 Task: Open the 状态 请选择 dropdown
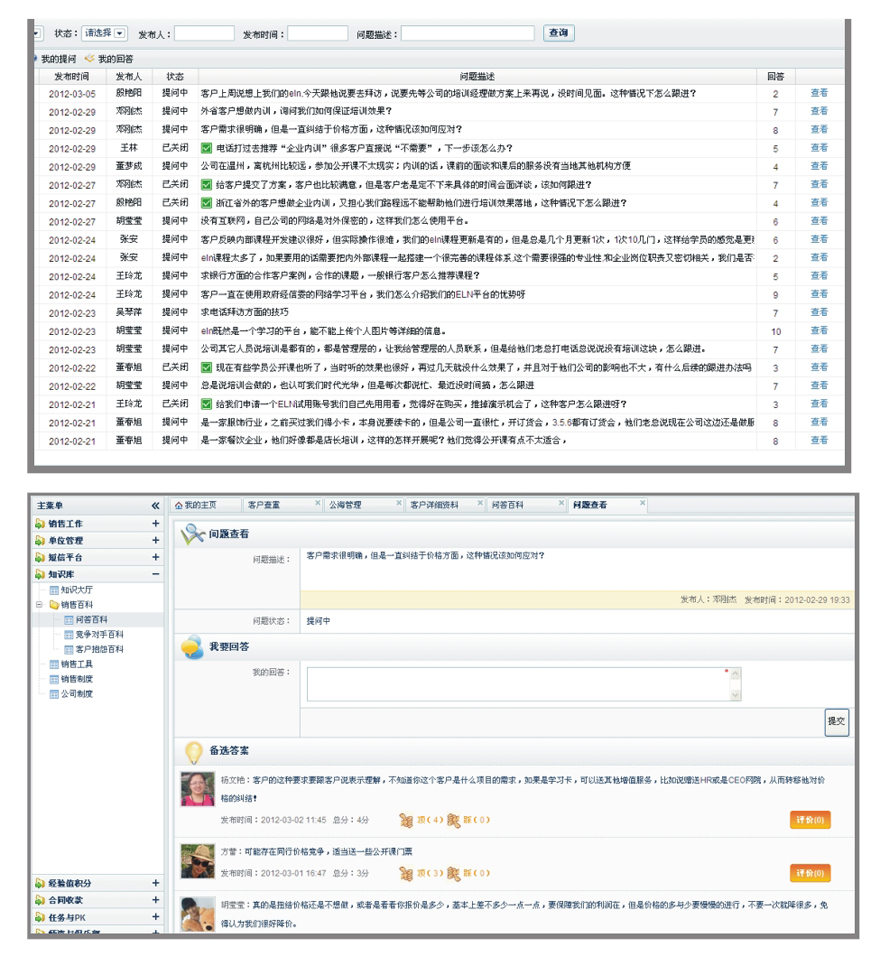tap(120, 33)
